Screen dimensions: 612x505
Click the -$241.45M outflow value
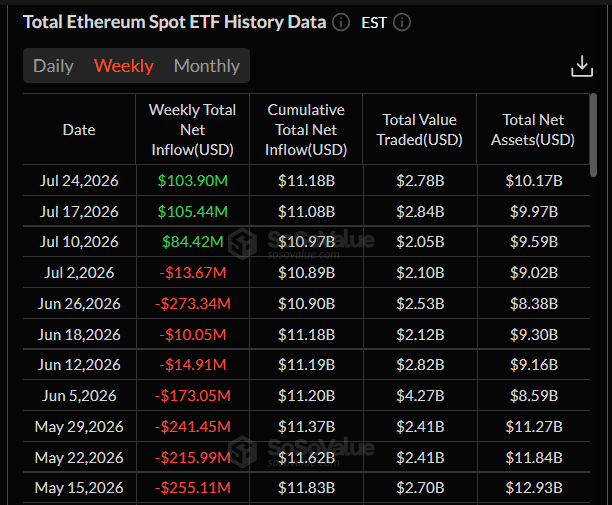192,427
